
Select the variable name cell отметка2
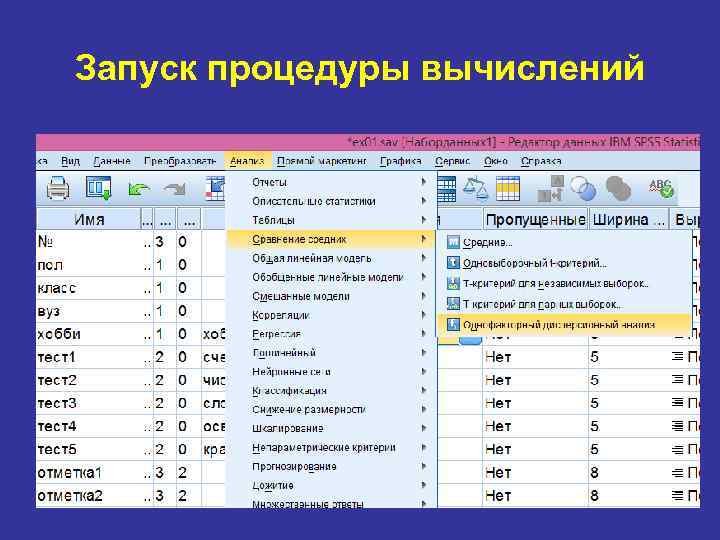(x=90, y=495)
